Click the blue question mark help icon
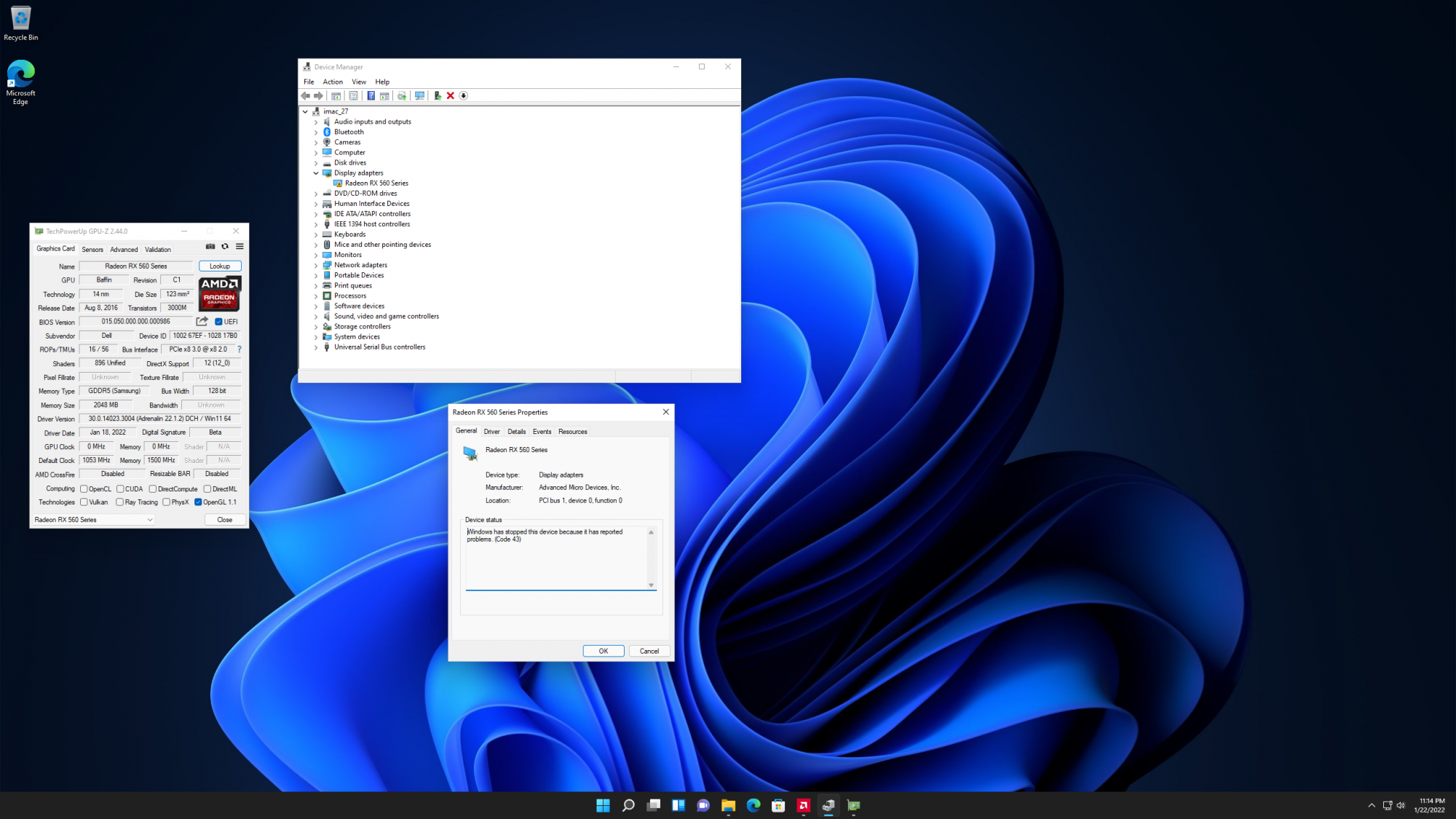 [x=371, y=95]
